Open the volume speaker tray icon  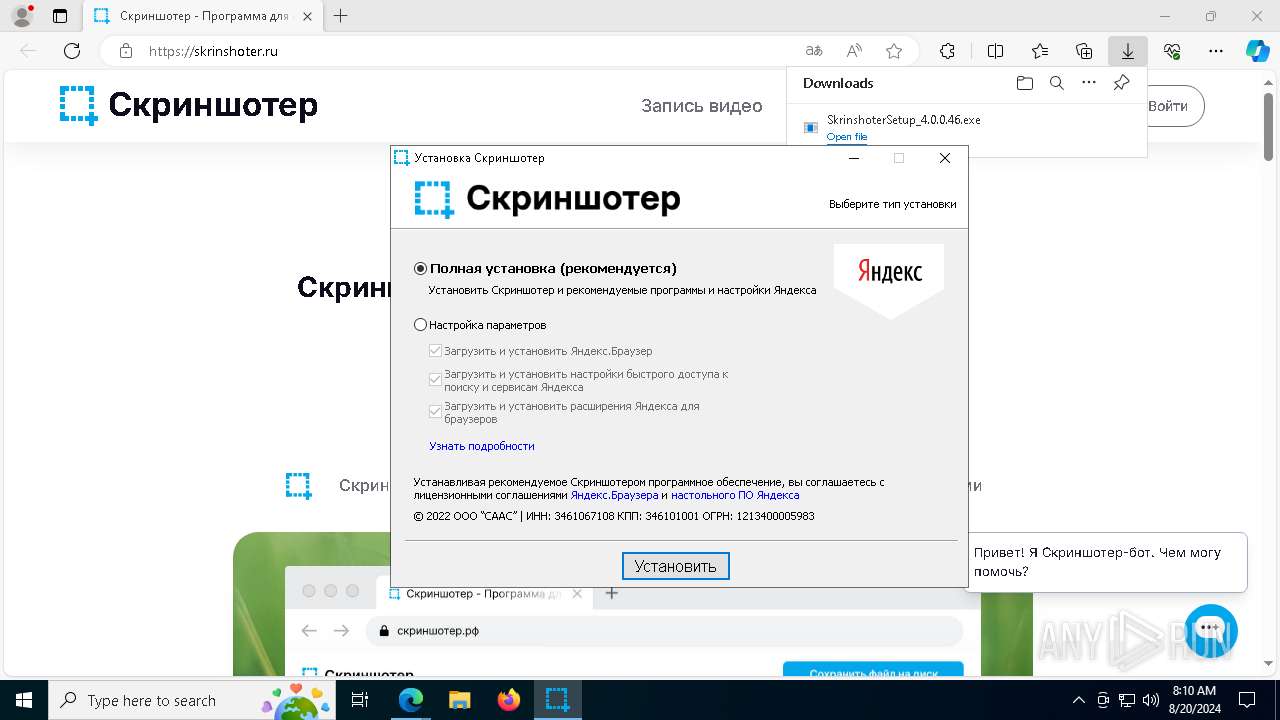[1151, 700]
